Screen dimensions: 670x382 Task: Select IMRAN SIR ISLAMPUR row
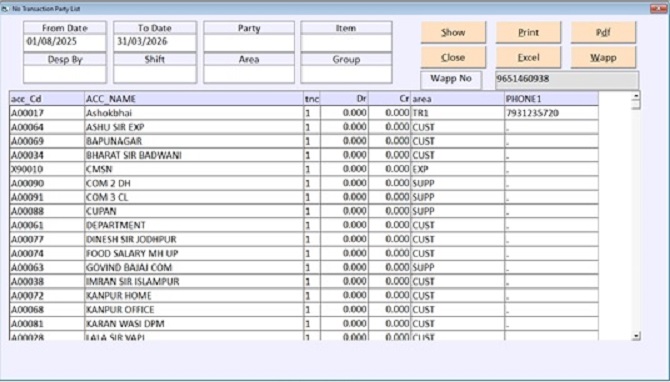[x=304, y=282]
